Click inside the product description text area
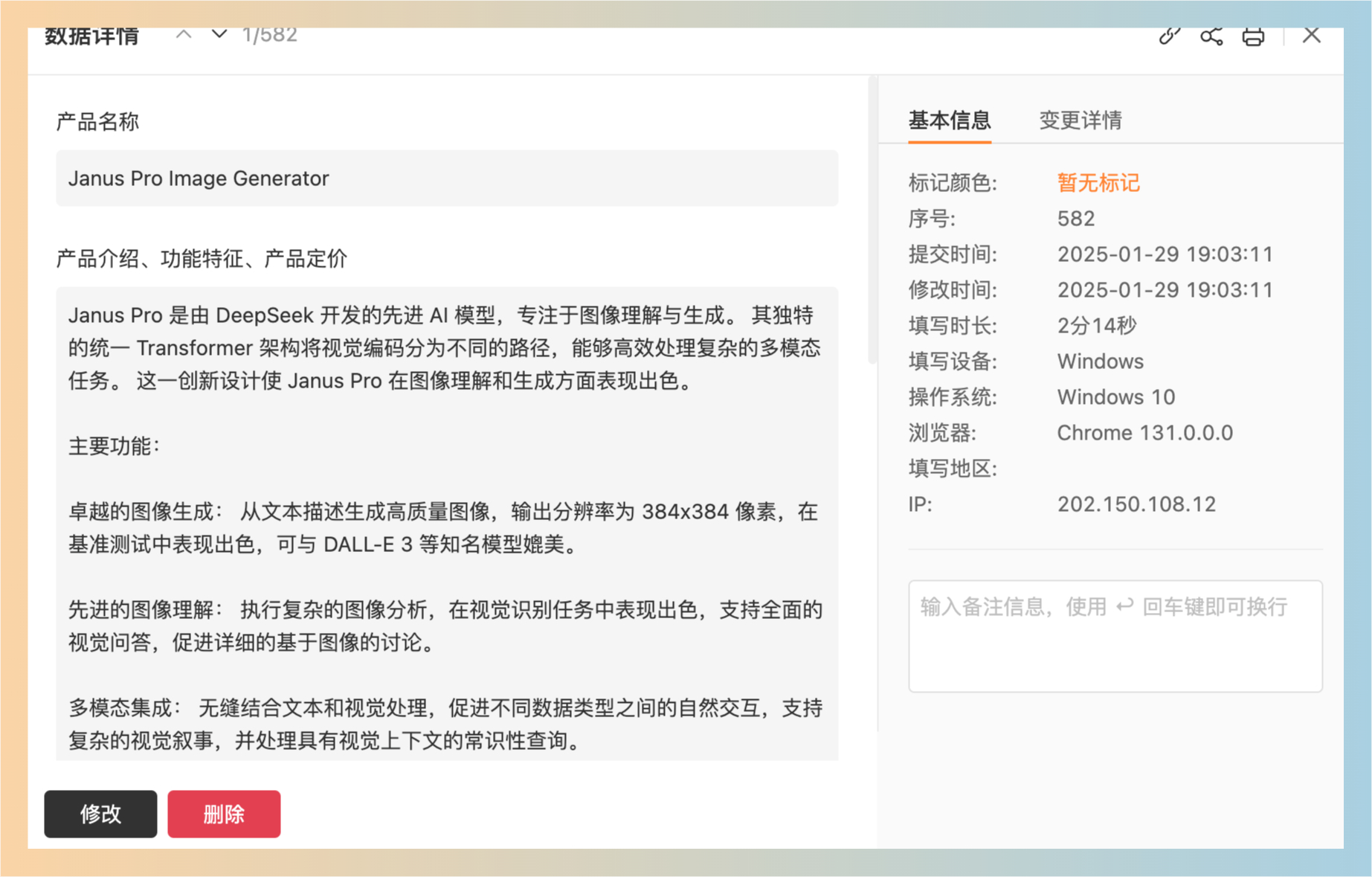This screenshot has width=1372, height=877. coord(446,521)
